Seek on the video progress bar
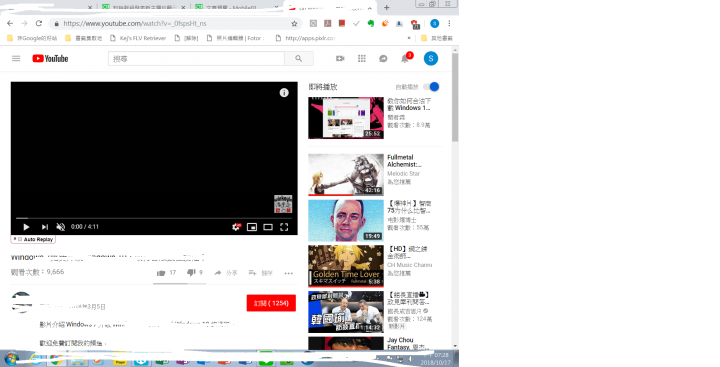 point(154,218)
